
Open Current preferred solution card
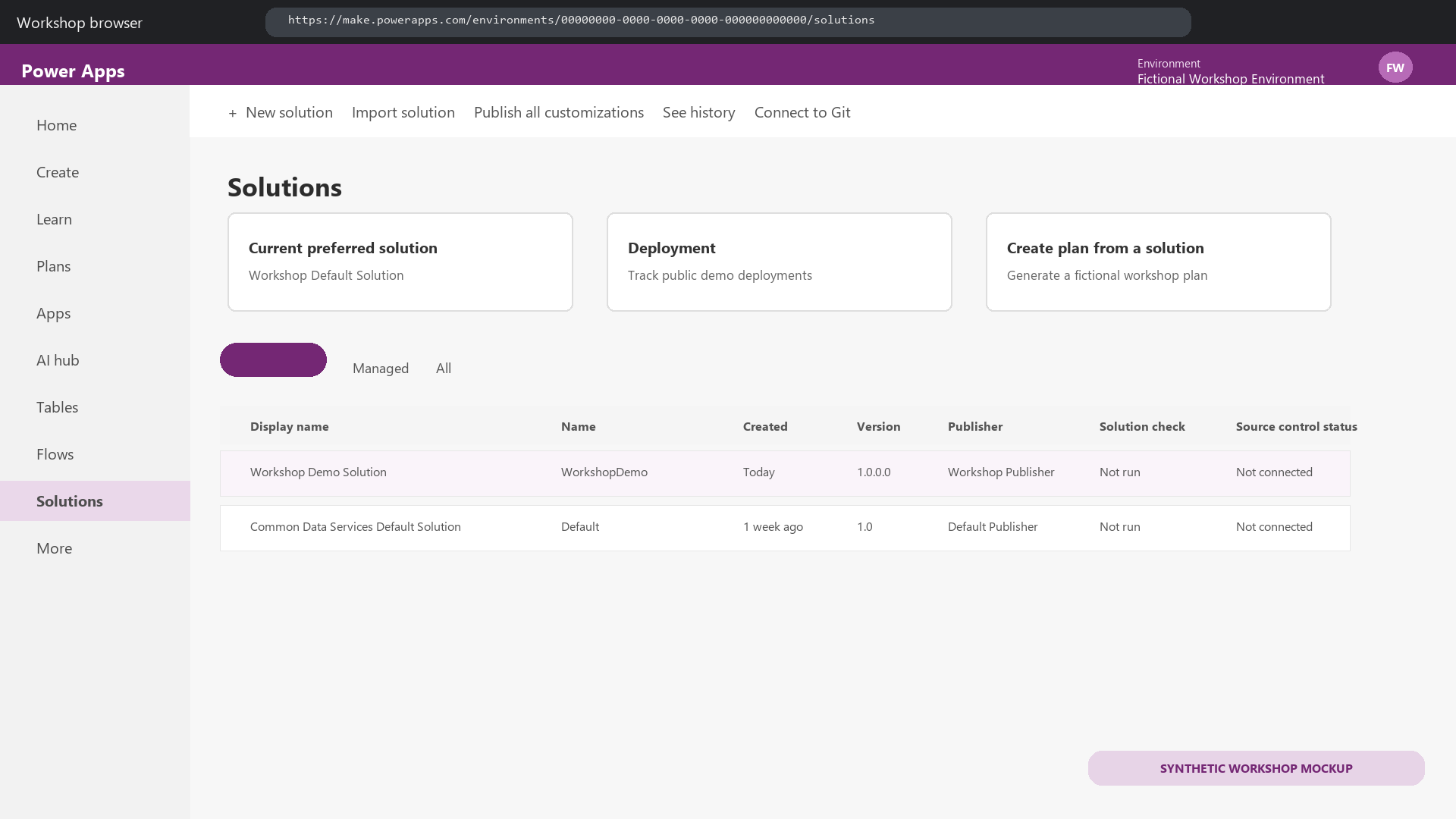coord(400,262)
